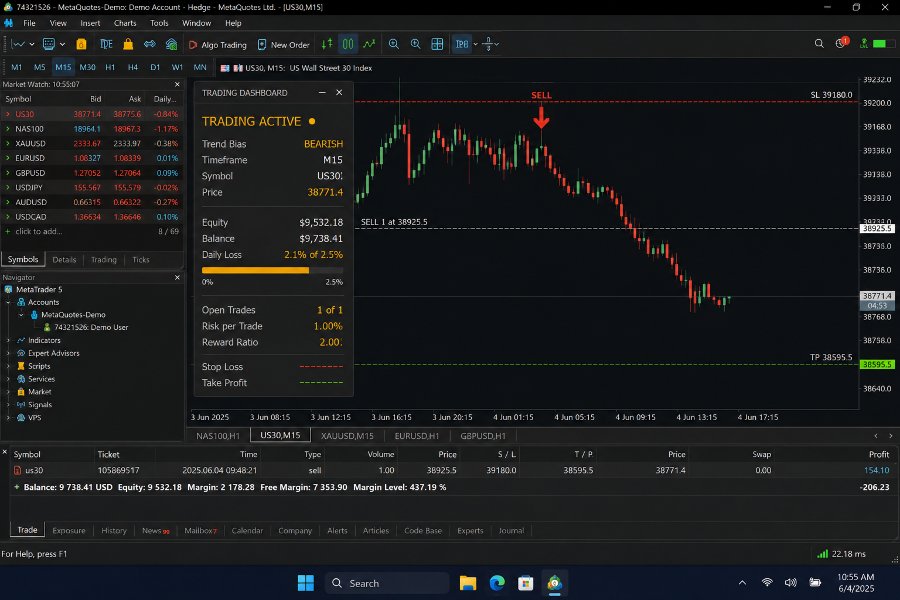
Task: Open the chart type line icon in toolbar
Action: (18, 44)
